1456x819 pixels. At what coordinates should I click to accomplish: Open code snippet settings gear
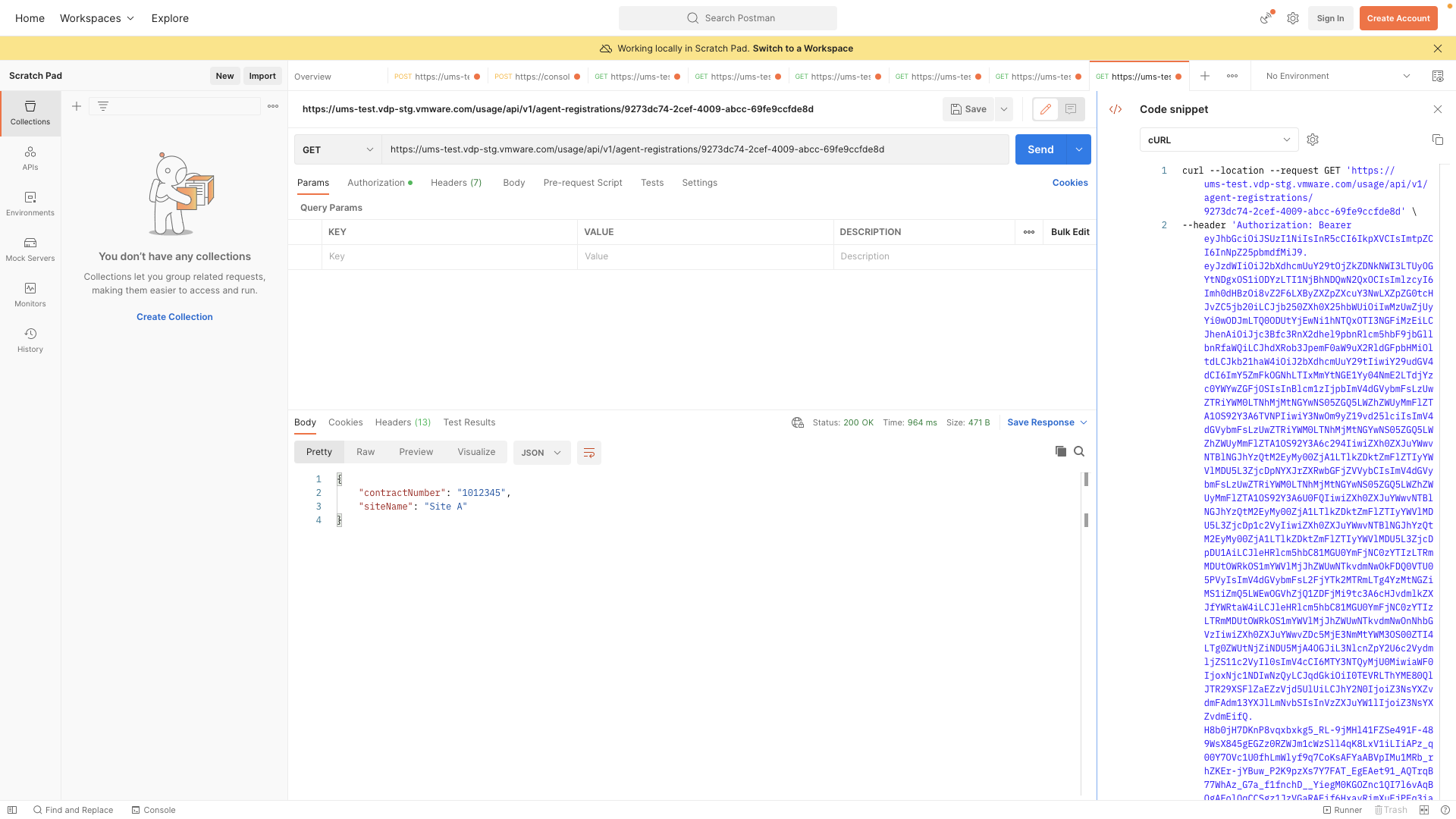pyautogui.click(x=1313, y=140)
